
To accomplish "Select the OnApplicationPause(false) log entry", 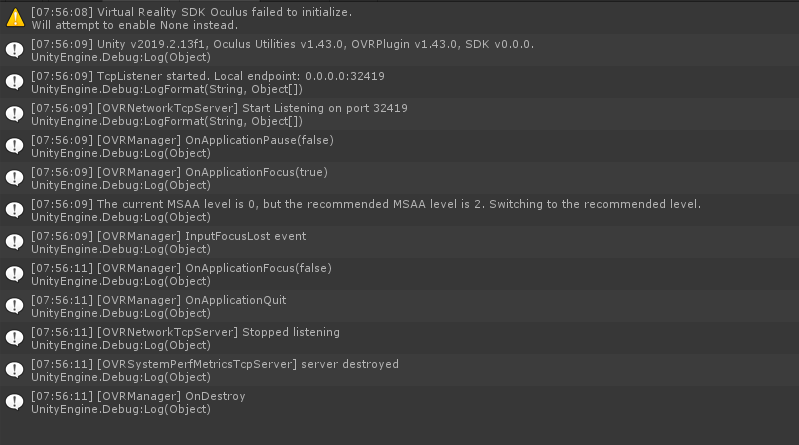I will tap(400, 146).
